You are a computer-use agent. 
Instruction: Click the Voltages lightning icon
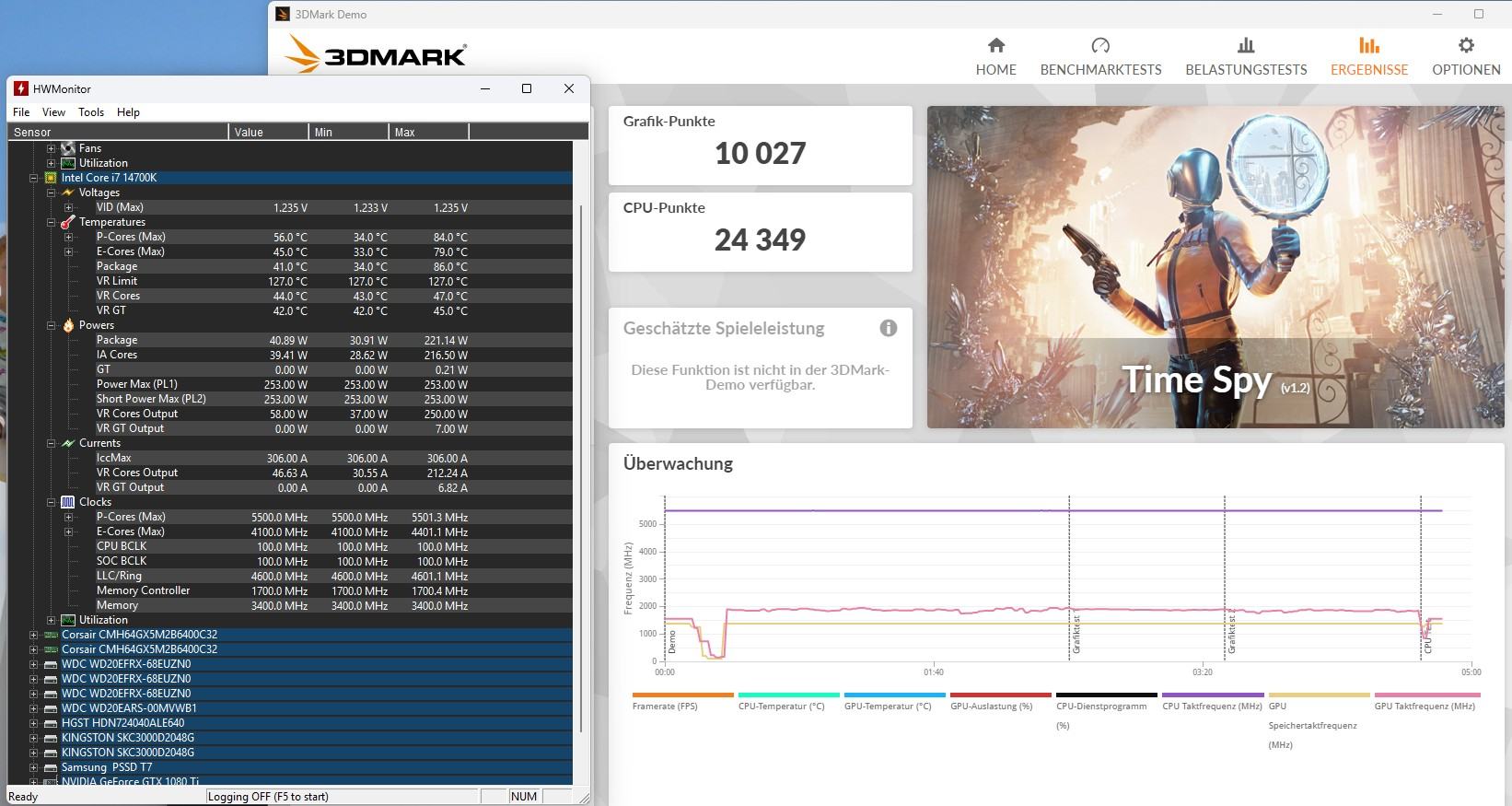(67, 193)
